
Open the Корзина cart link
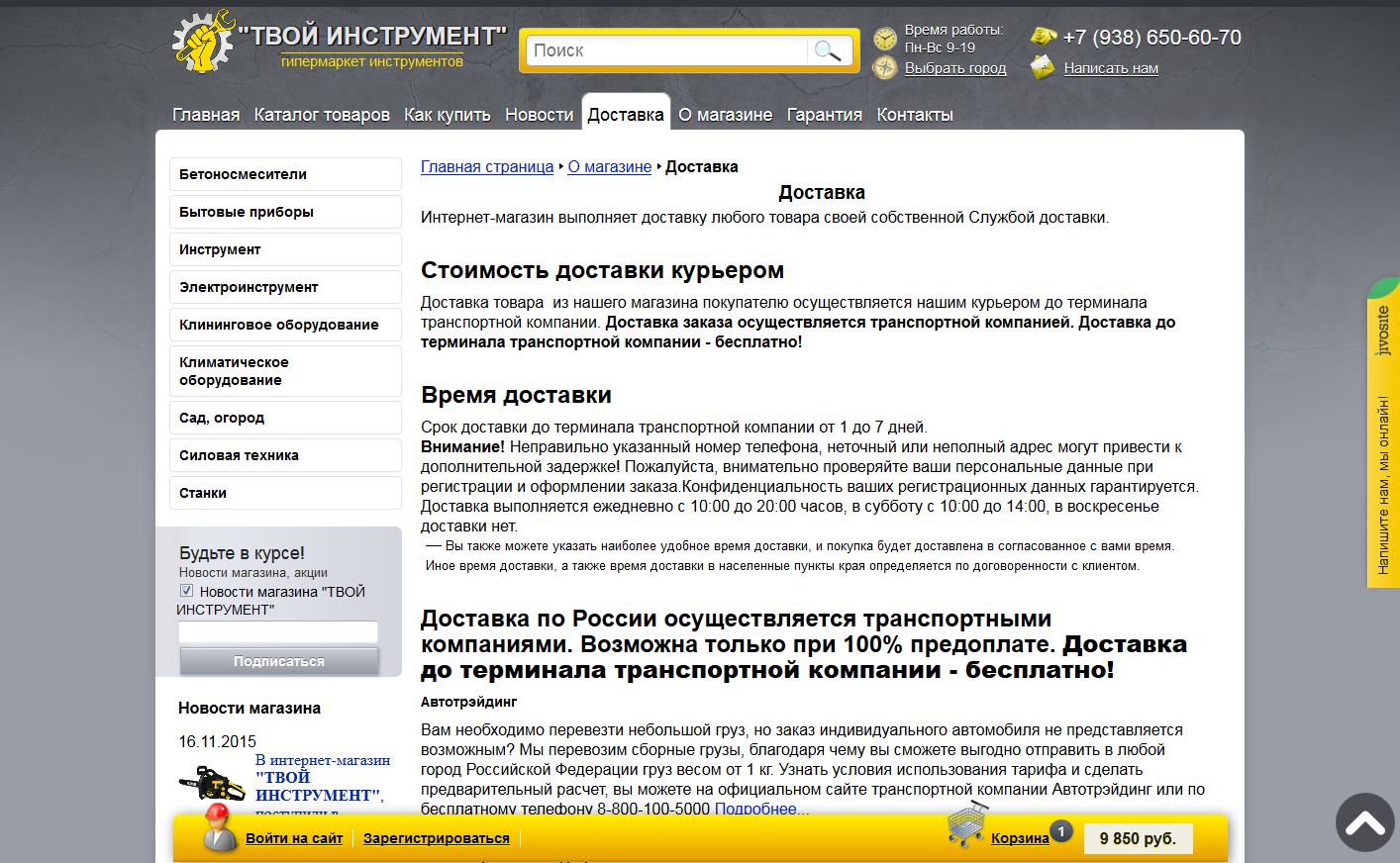pyautogui.click(x=1020, y=838)
